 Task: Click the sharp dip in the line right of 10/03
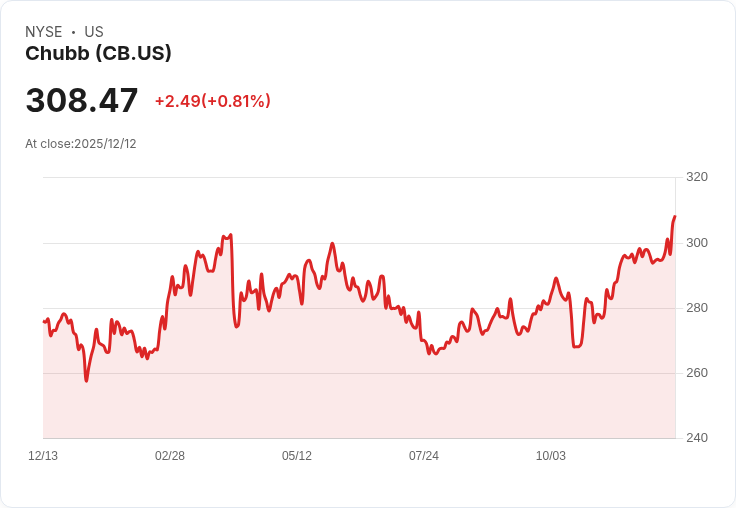click(577, 346)
